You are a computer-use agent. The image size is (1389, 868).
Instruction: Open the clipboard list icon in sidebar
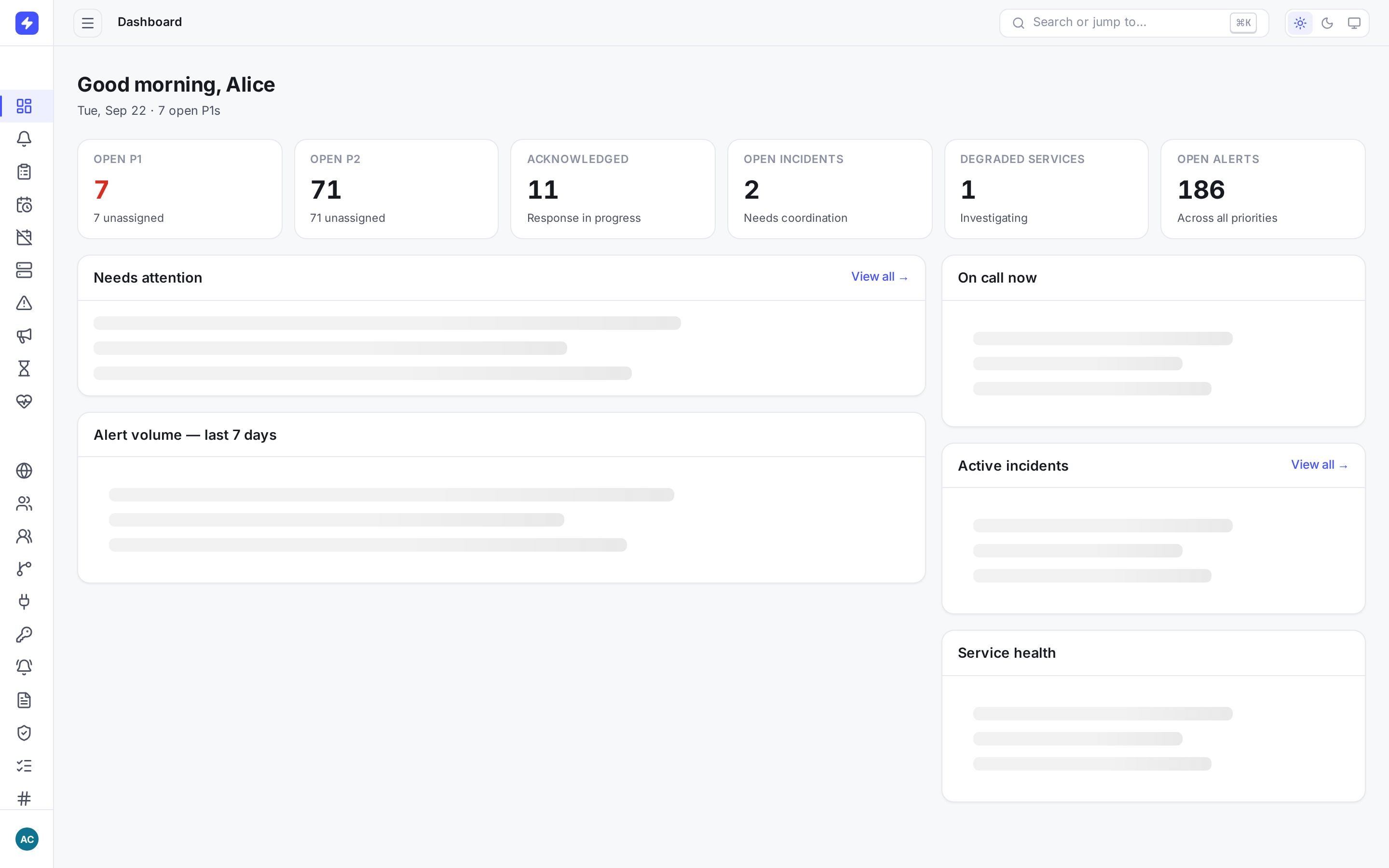[x=24, y=172]
